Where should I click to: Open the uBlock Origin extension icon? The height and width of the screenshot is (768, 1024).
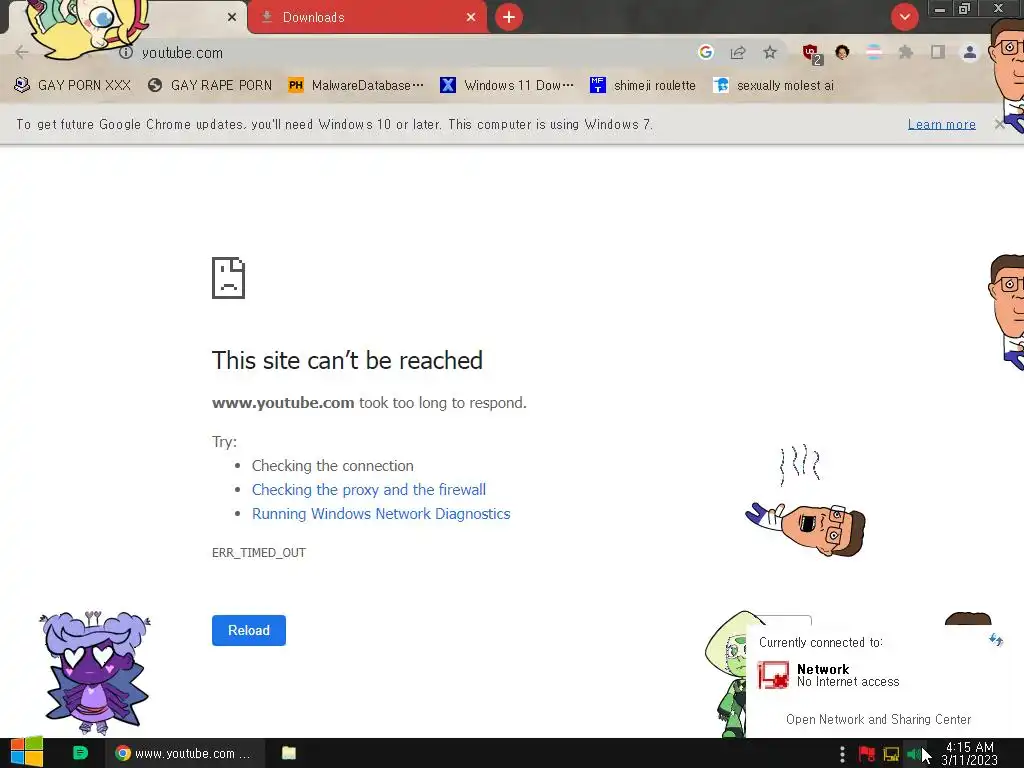(x=812, y=54)
